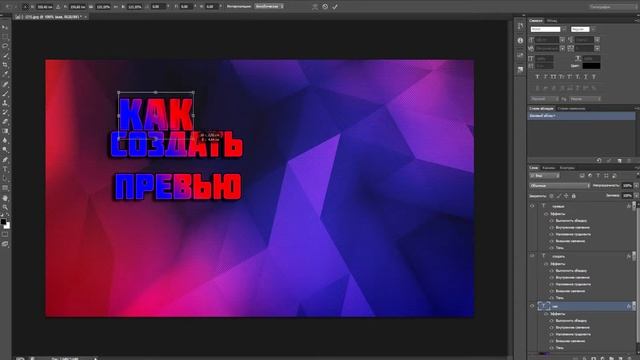Select the Hand tool
640x360 pixels.
(5, 198)
